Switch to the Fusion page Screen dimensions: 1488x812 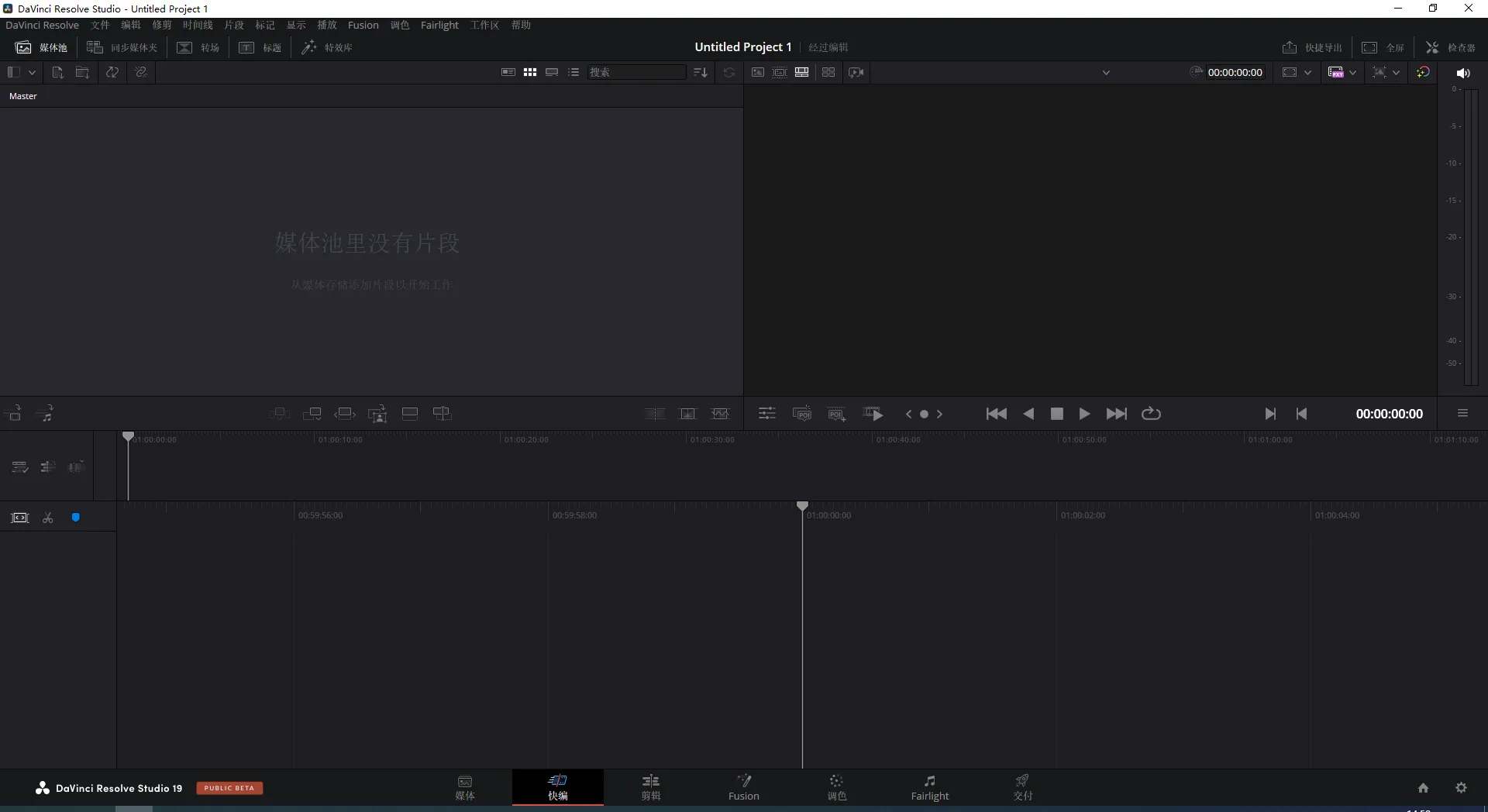coord(743,787)
